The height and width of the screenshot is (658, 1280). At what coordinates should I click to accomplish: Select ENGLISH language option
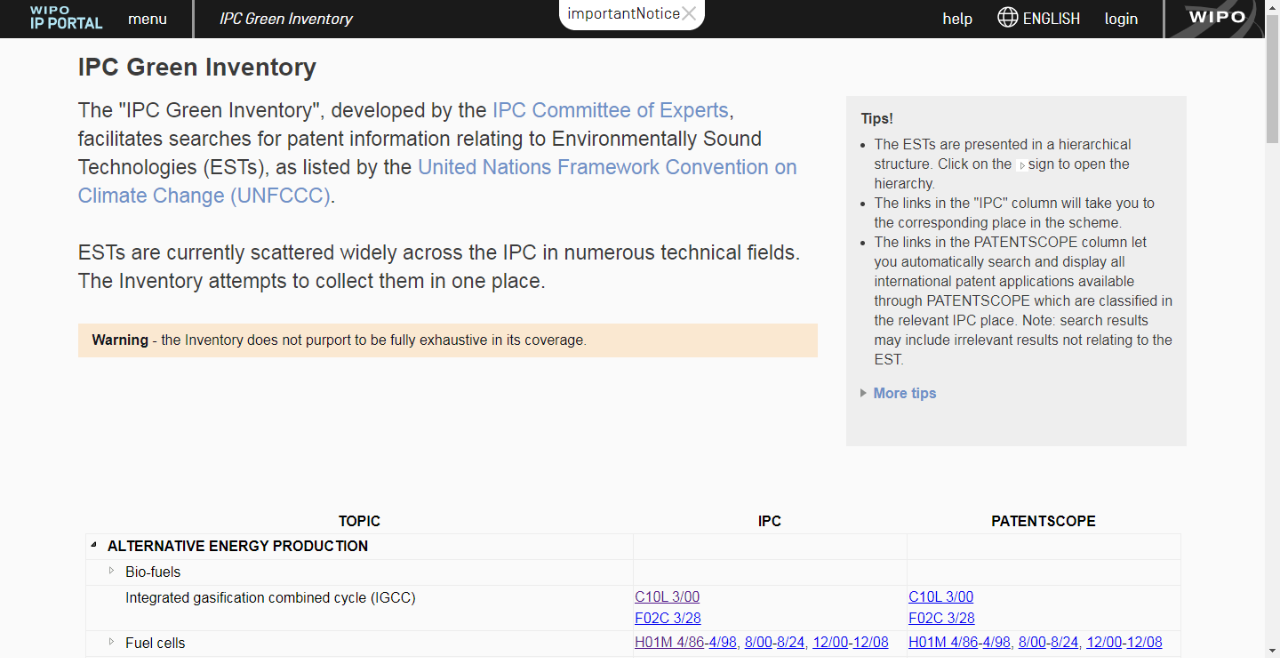[x=1051, y=19]
